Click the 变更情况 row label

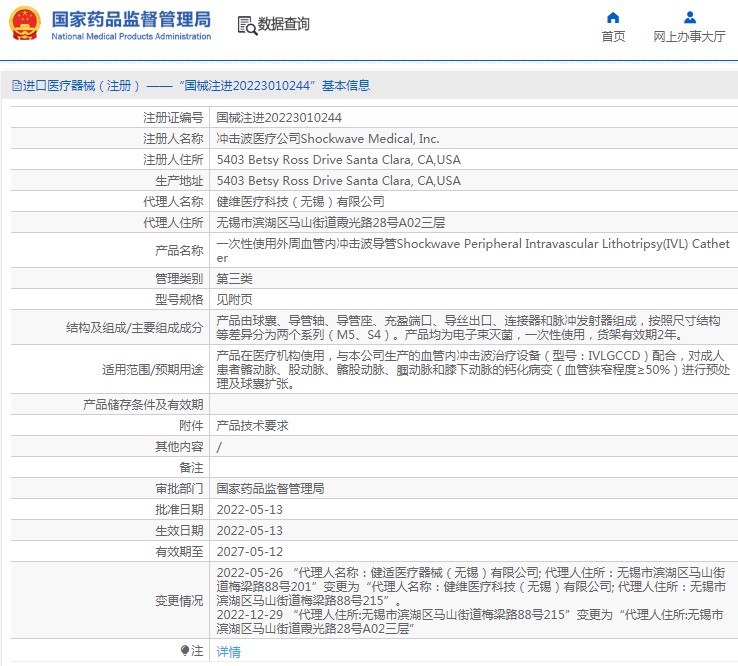tap(179, 601)
